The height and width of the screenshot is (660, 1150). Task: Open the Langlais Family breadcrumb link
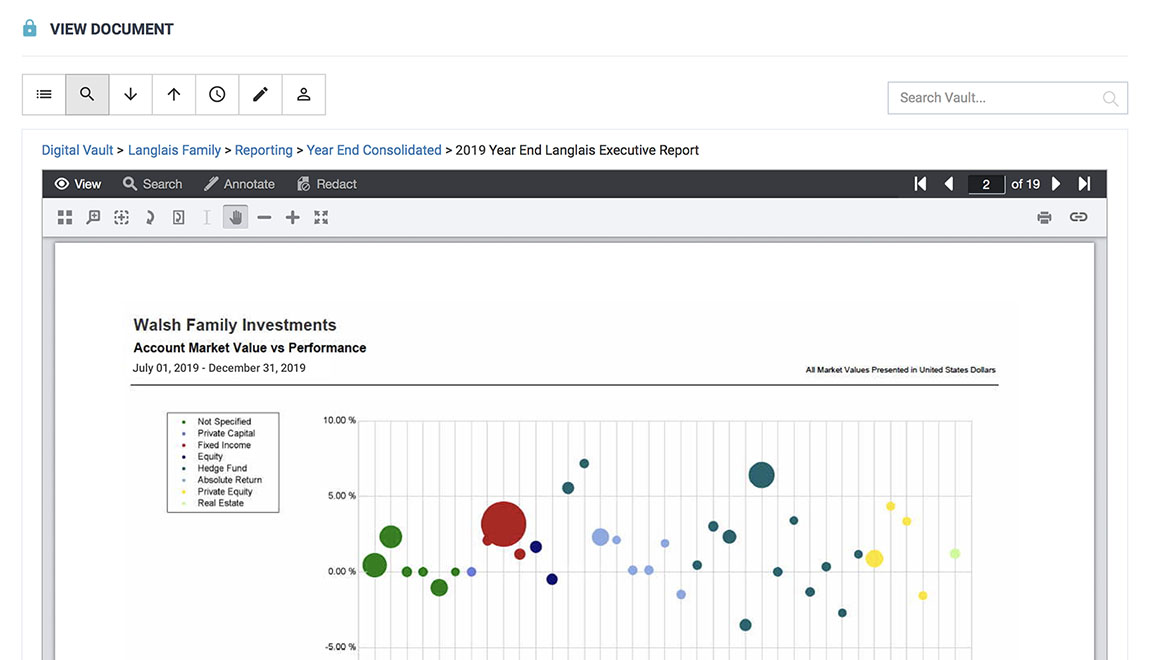pos(174,150)
